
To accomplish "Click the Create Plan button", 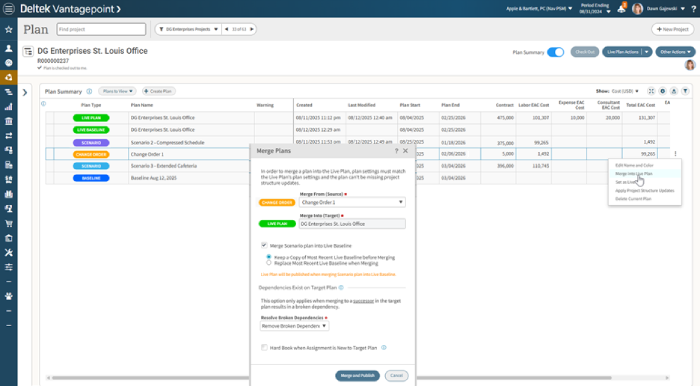I will [158, 91].
